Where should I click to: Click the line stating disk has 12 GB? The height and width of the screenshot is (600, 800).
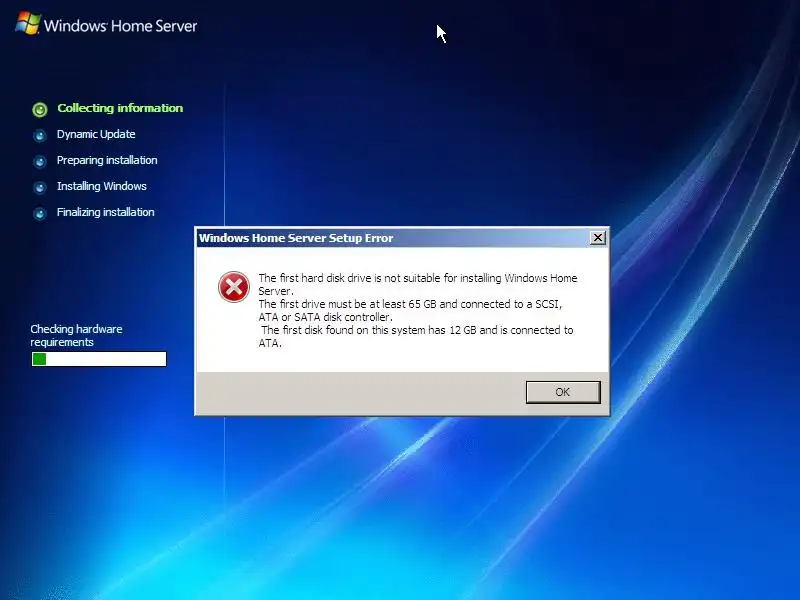coord(416,336)
